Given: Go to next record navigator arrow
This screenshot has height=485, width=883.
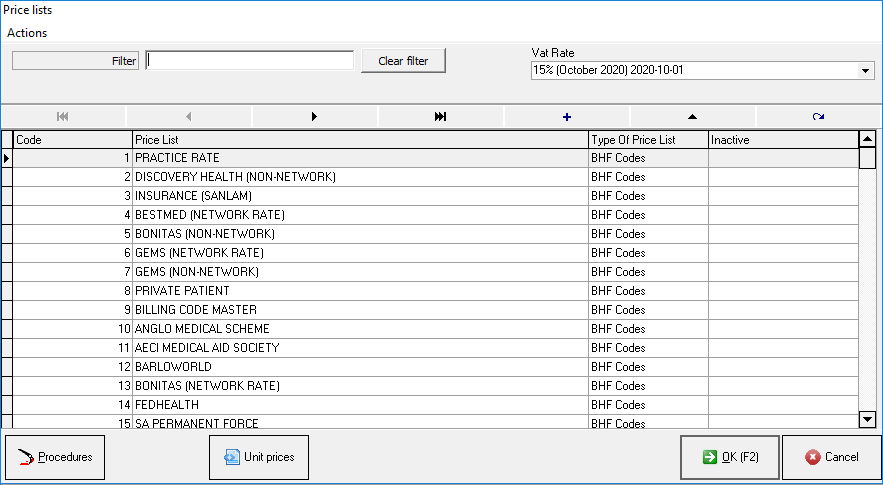Looking at the screenshot, I should tap(314, 117).
